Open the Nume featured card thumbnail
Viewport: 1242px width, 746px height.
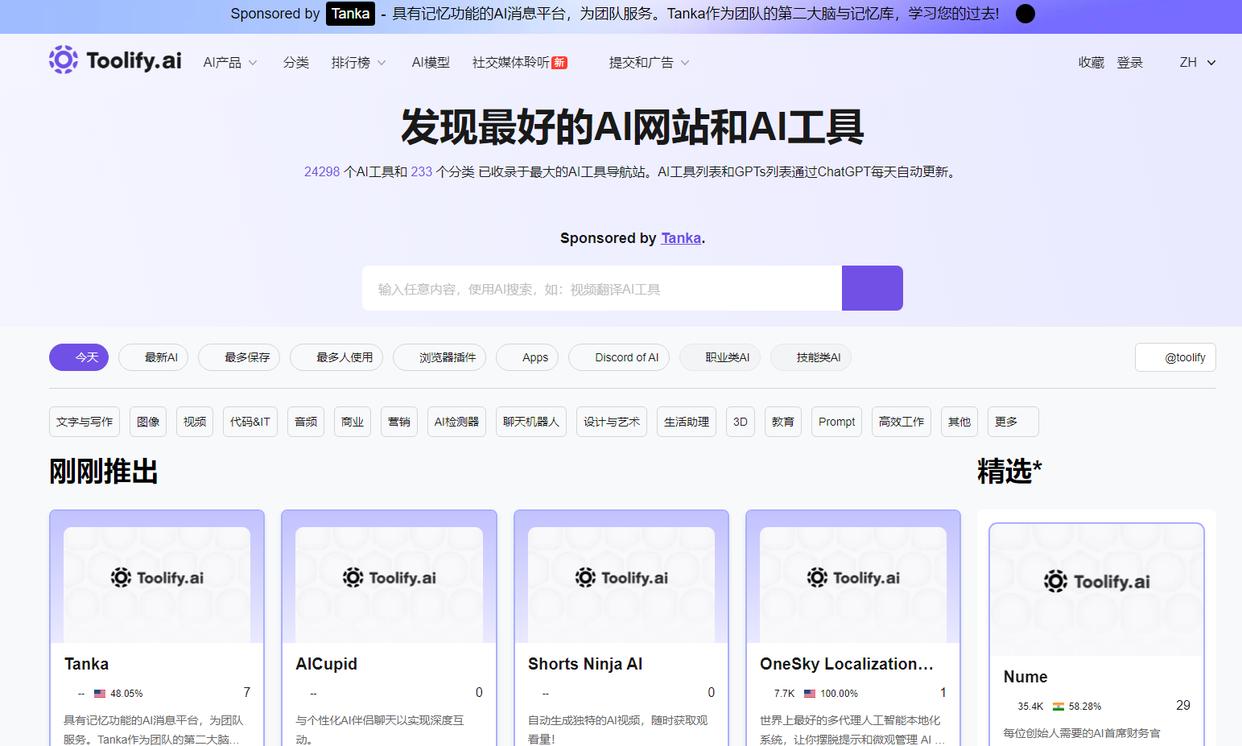[1097, 590]
